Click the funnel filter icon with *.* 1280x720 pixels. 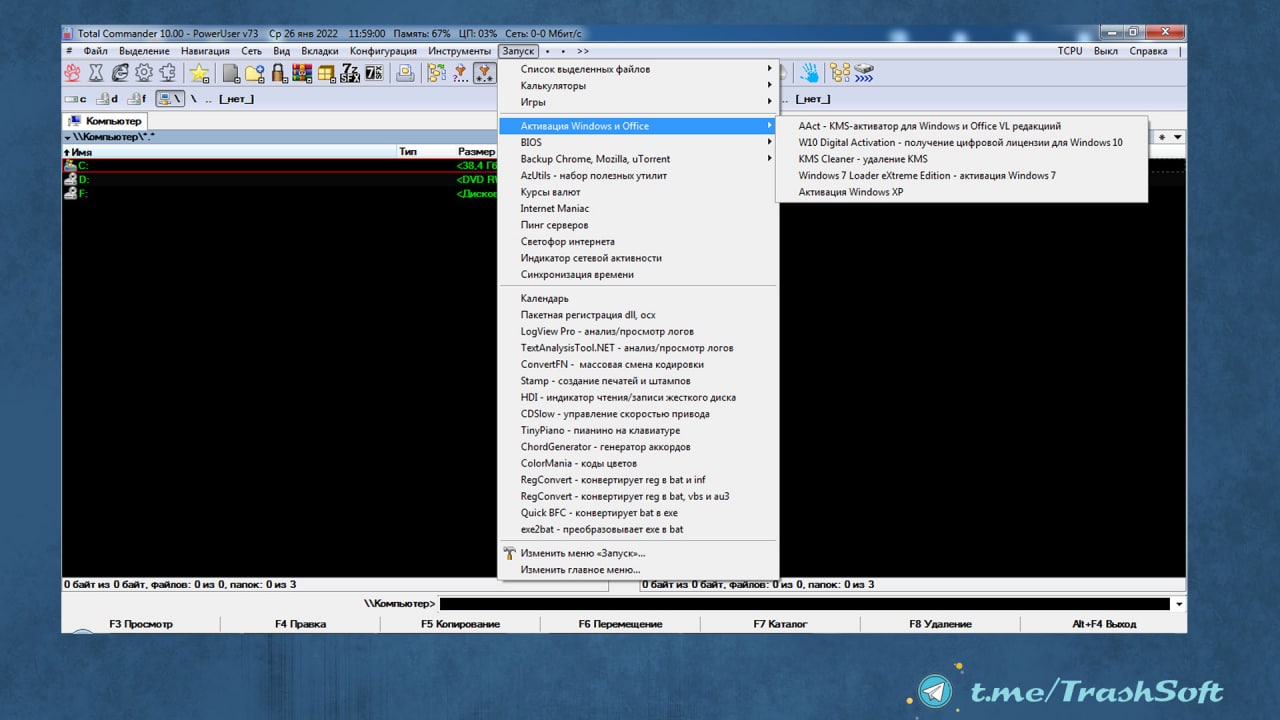click(x=485, y=72)
